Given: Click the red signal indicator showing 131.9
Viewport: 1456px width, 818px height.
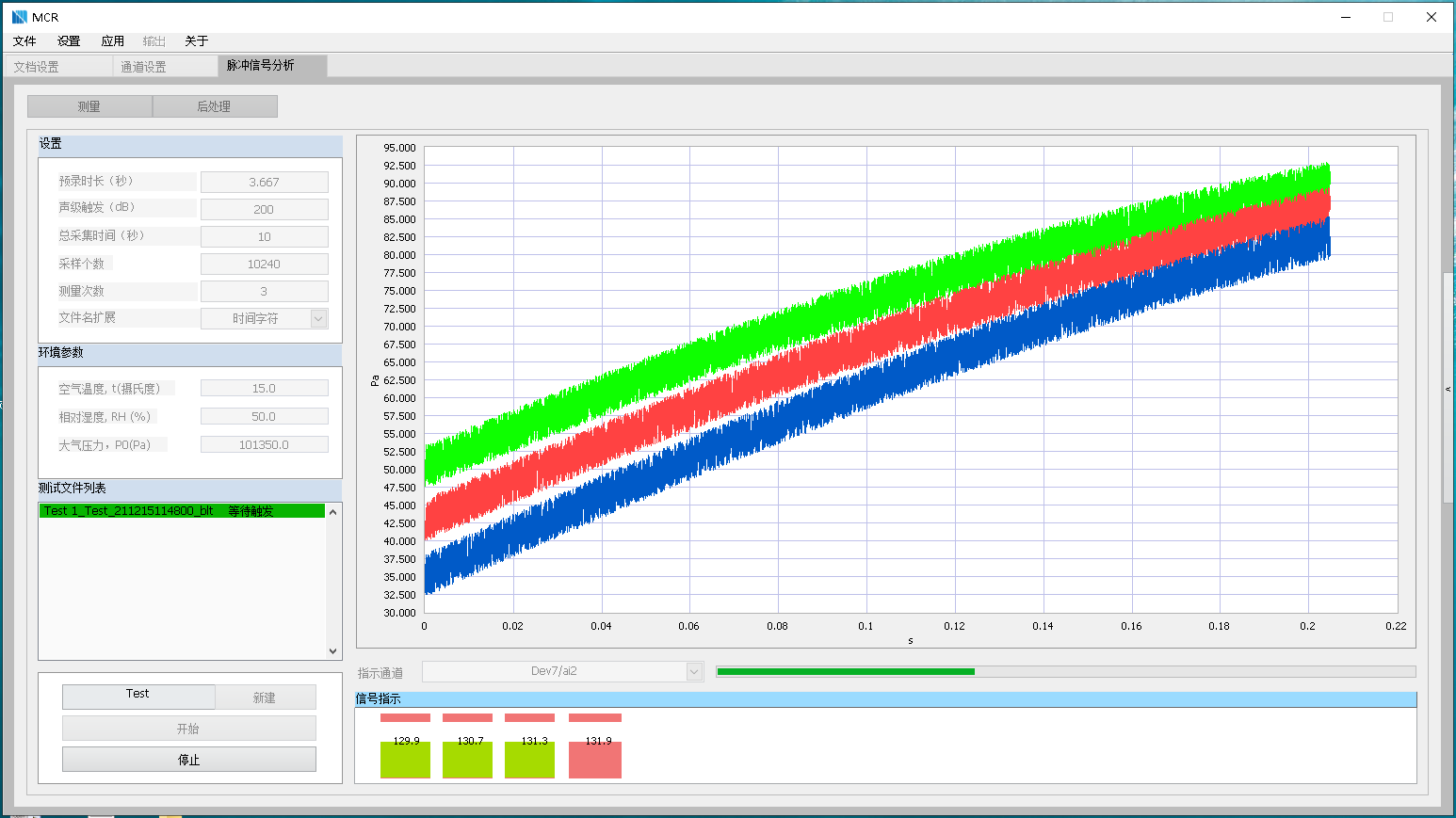Looking at the screenshot, I should coord(594,759).
